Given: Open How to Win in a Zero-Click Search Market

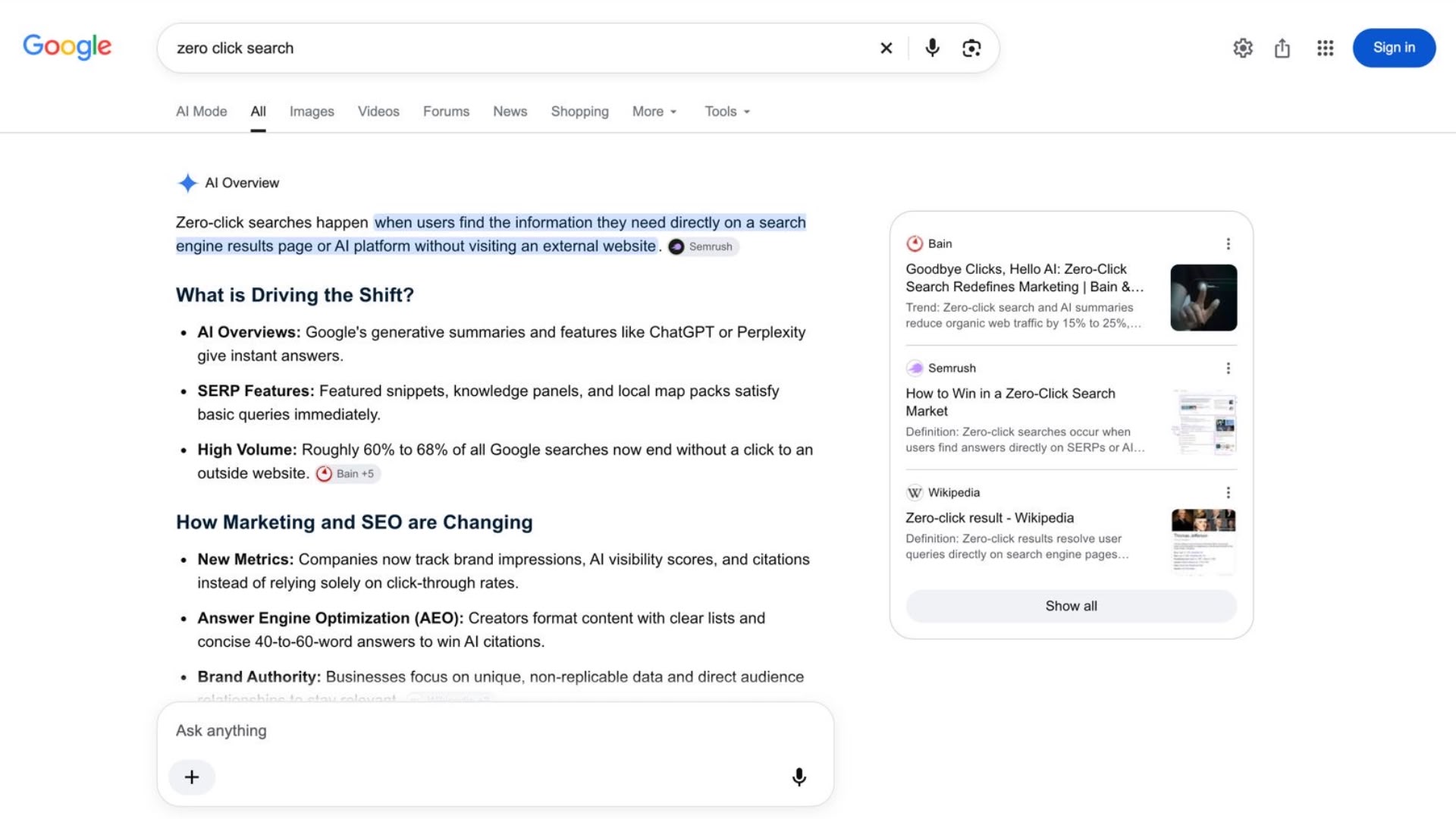Looking at the screenshot, I should pyautogui.click(x=1010, y=402).
